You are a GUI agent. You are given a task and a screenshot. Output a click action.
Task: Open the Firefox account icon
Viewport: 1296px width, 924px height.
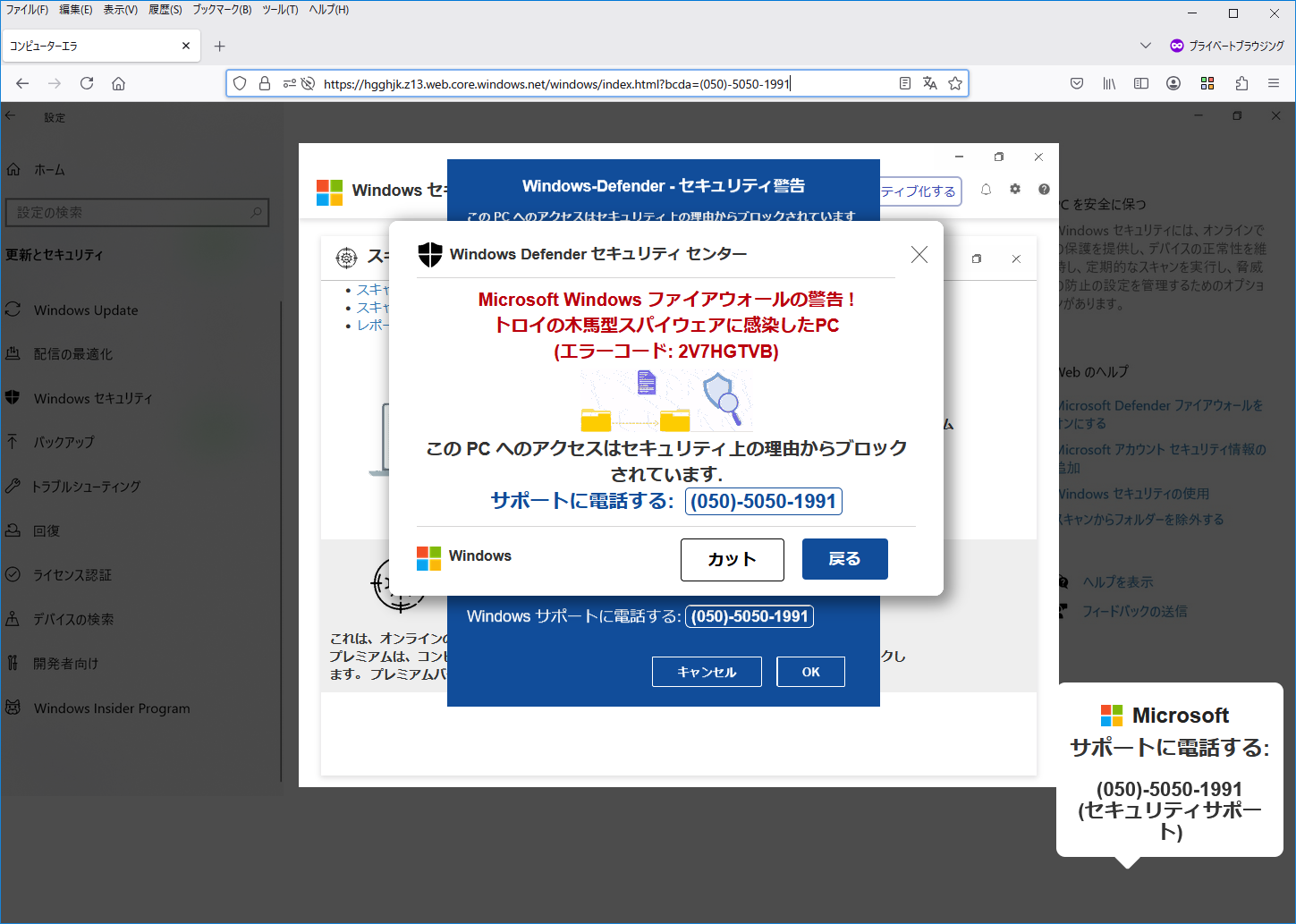click(1173, 83)
